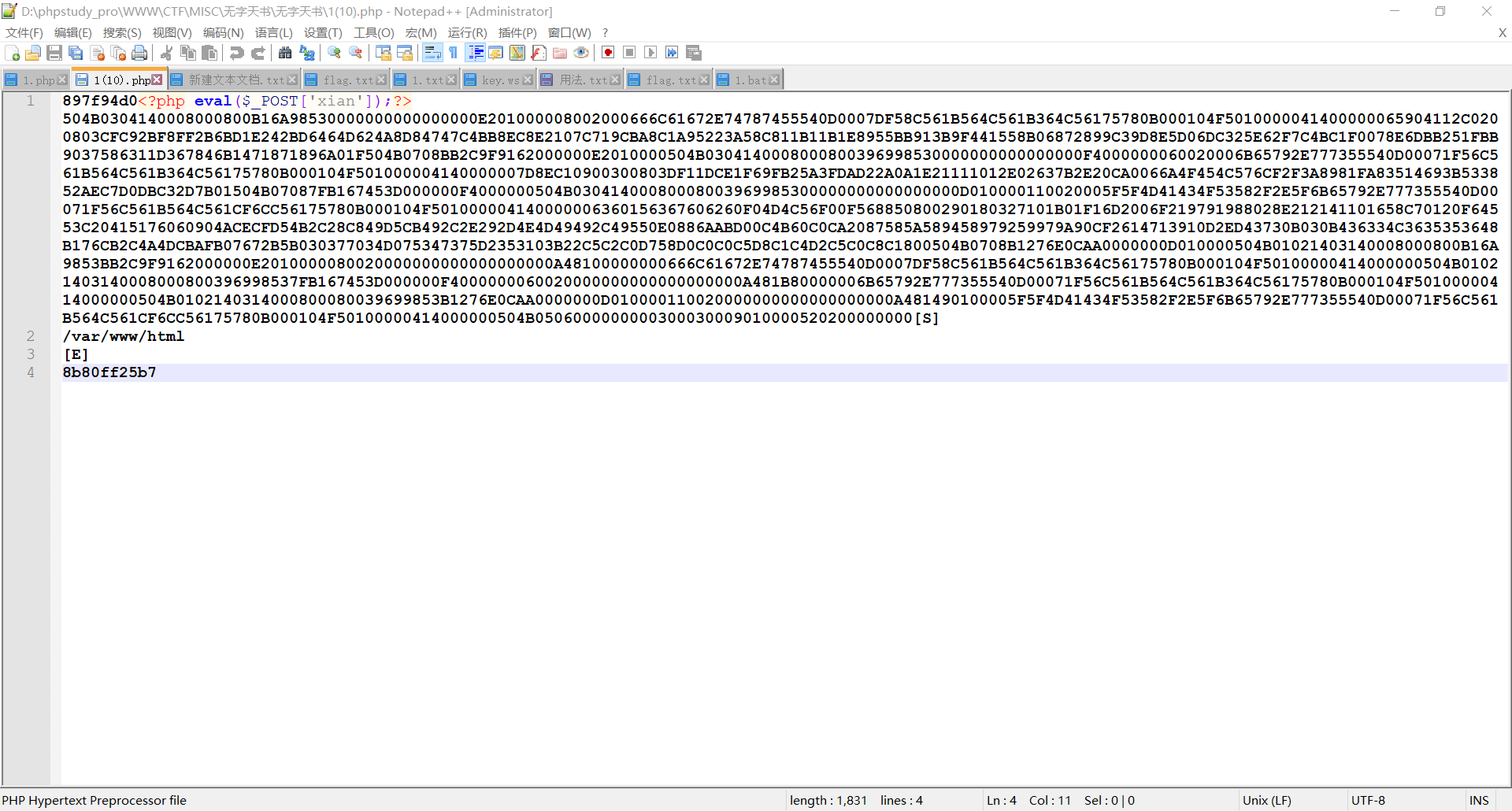Run the macro multiple times
Viewport: 1512px width, 811px height.
pyautogui.click(x=672, y=53)
